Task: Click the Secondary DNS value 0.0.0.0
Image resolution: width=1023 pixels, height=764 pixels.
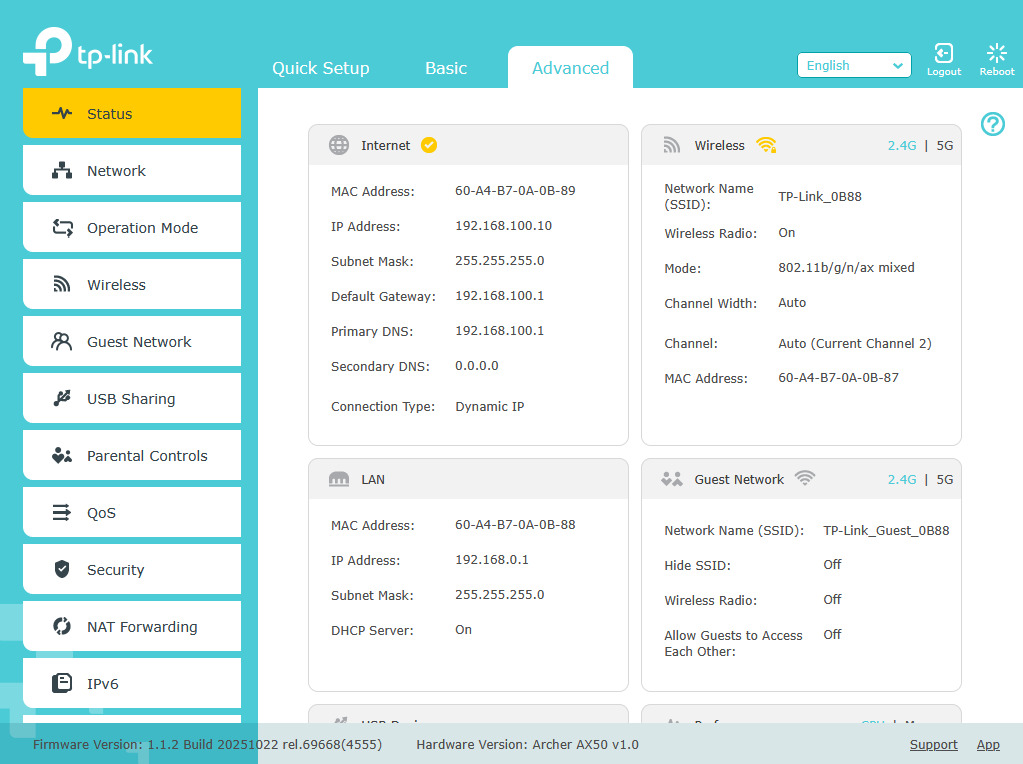Action: [x=476, y=366]
